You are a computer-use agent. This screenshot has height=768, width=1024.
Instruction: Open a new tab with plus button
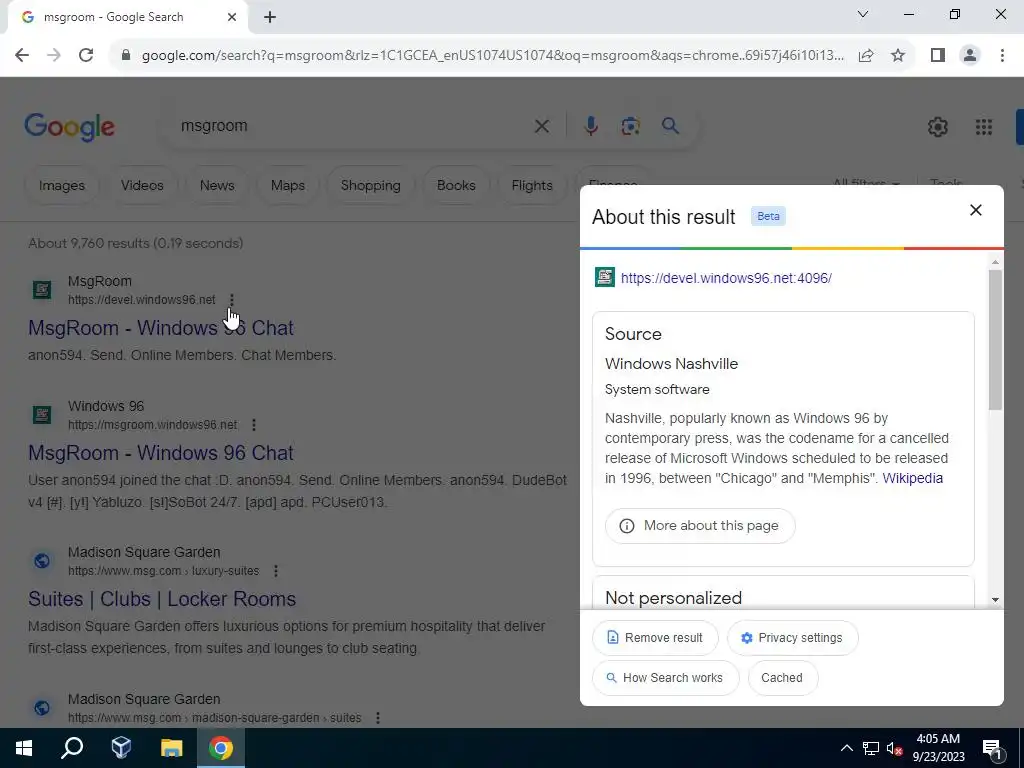point(270,18)
